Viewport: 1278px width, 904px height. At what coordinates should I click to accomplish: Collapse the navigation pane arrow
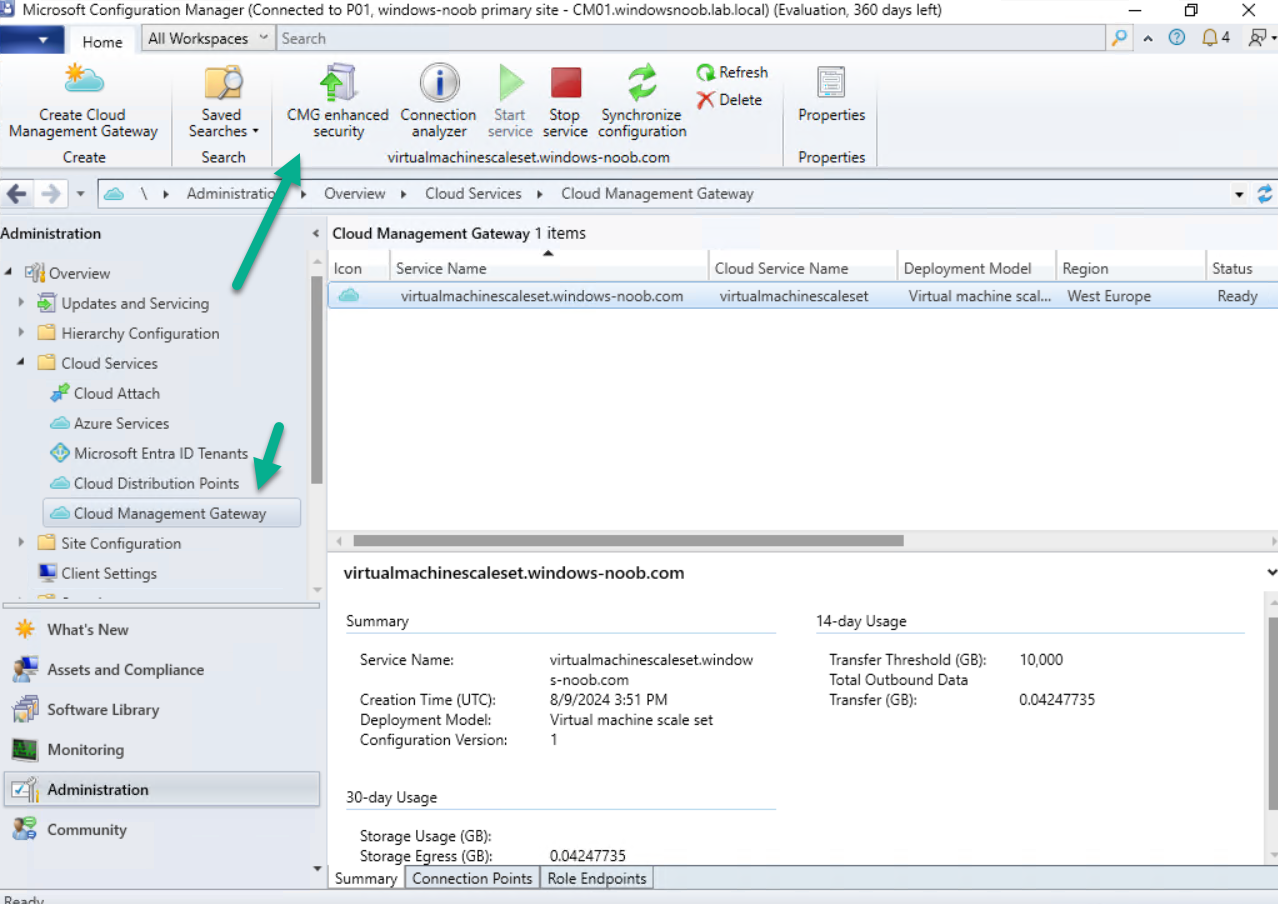[316, 233]
